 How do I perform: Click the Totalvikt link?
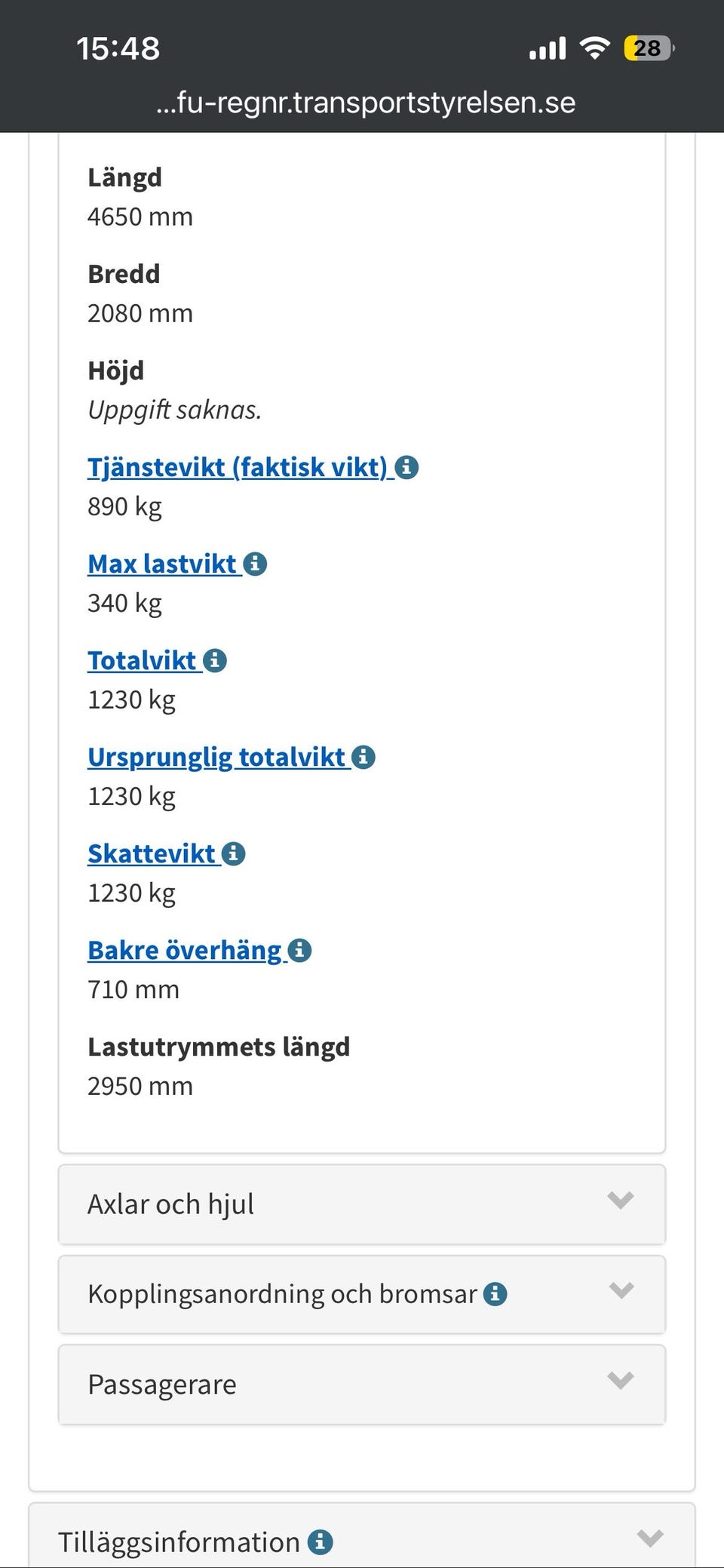[142, 661]
